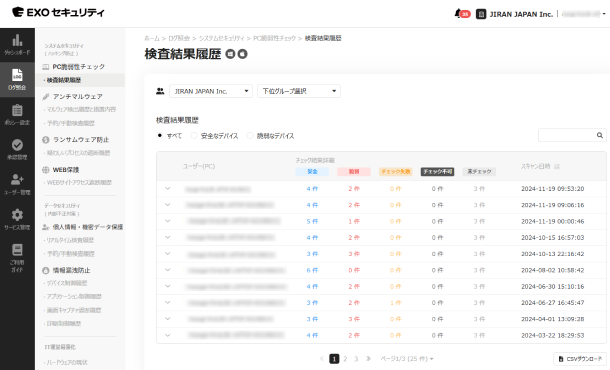Click the current page 1 indicator
610x370 pixels.
coord(334,359)
